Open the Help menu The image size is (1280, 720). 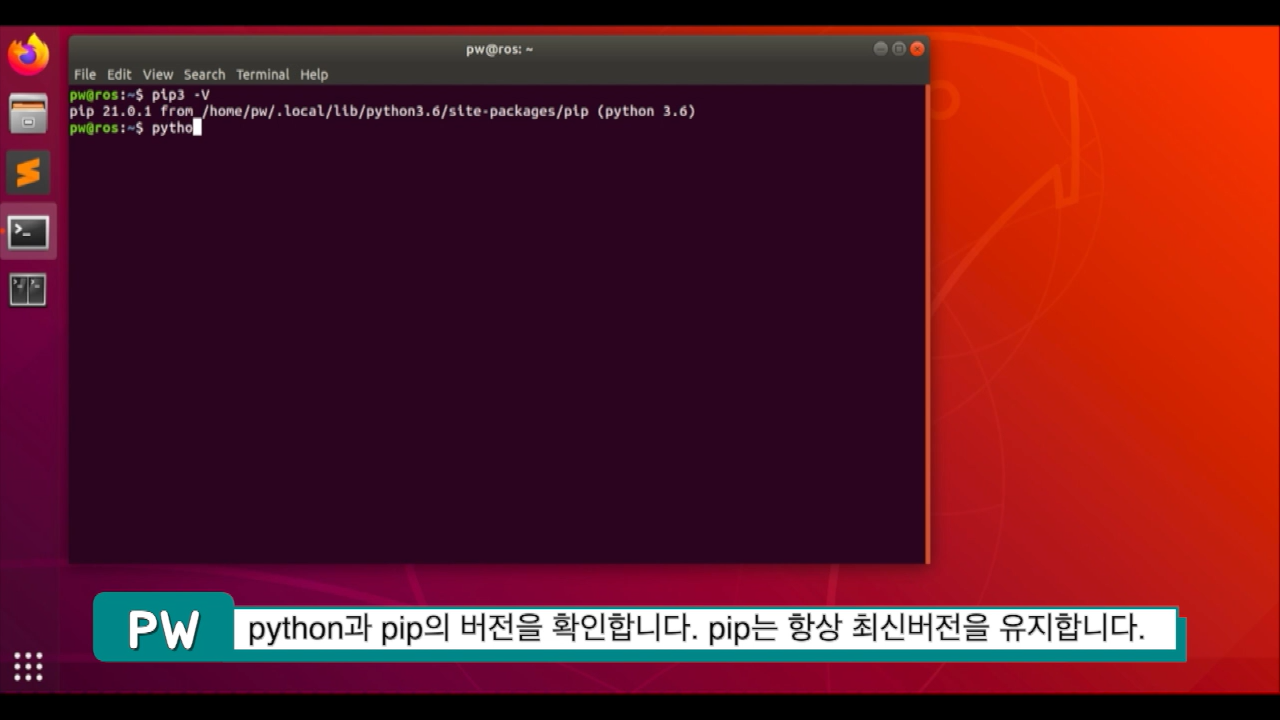tap(314, 74)
